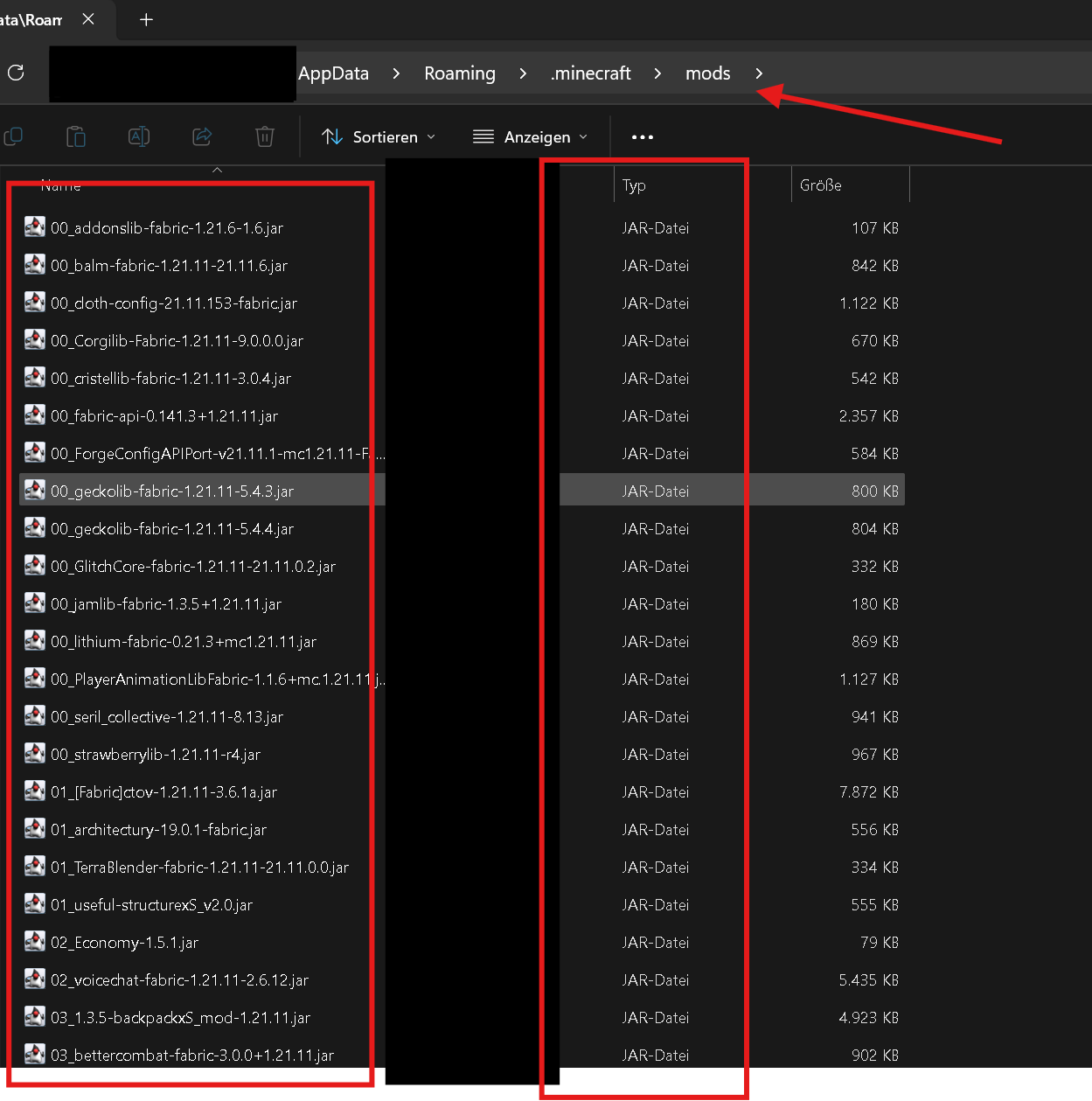Select 01_TerraBlender-fabric-1.21.11-21.11.0.0.jar file
This screenshot has width=1092, height=1101.
tap(199, 868)
